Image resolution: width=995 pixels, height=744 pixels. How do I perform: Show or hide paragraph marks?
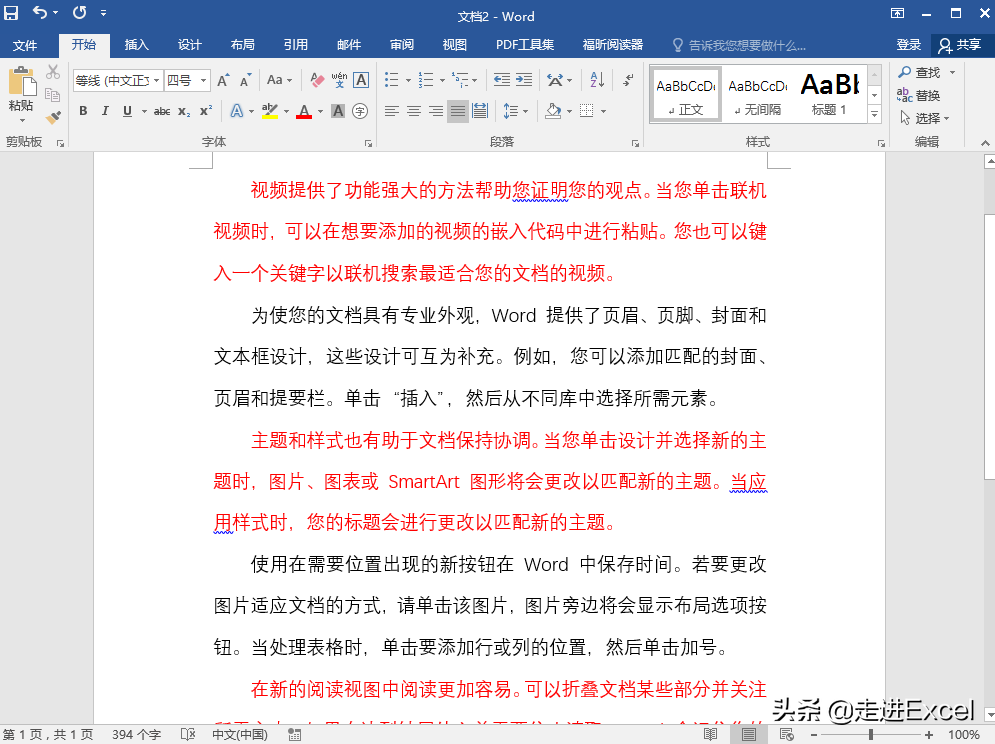[x=628, y=80]
